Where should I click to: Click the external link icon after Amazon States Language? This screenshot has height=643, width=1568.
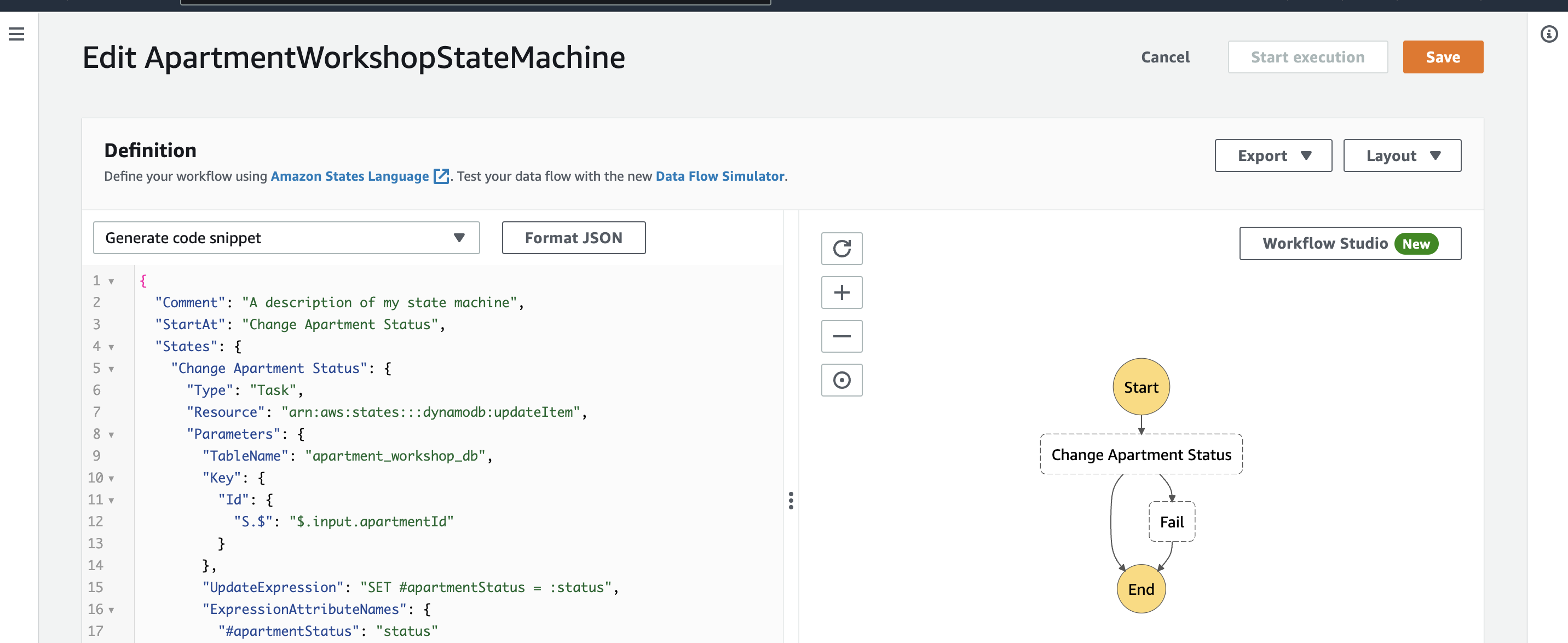(x=441, y=176)
